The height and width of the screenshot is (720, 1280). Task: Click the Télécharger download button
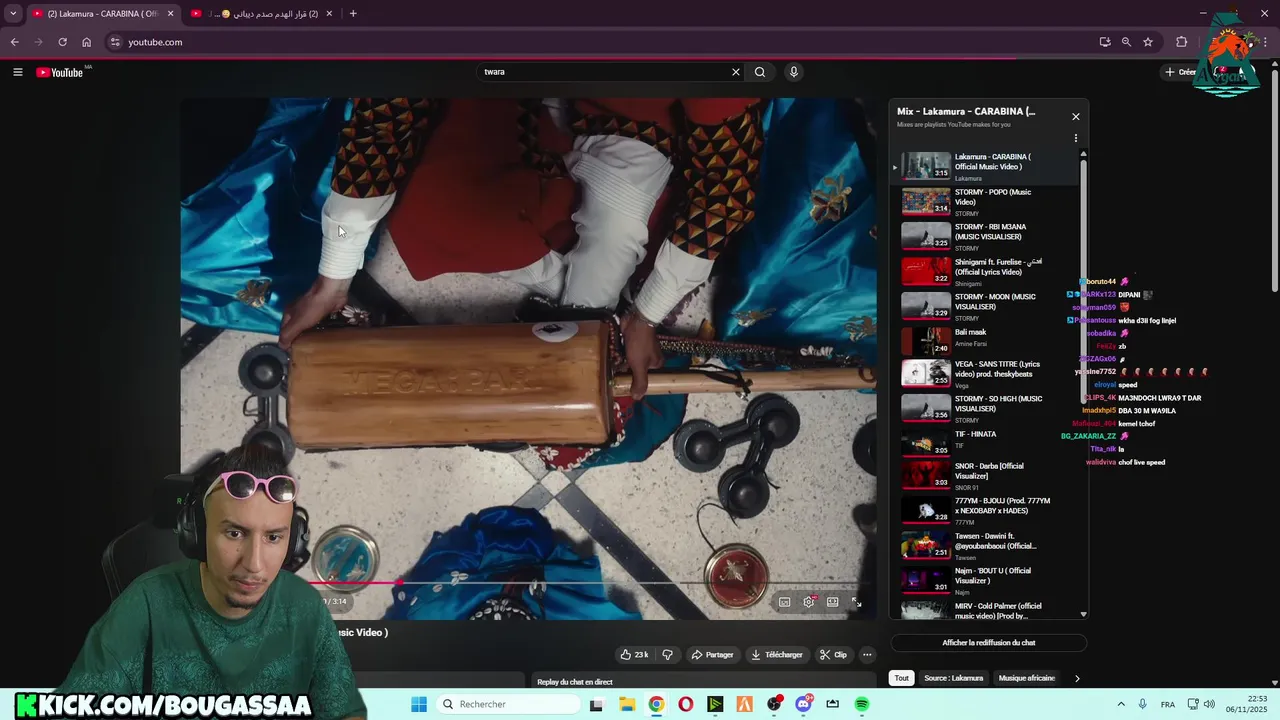(777, 655)
